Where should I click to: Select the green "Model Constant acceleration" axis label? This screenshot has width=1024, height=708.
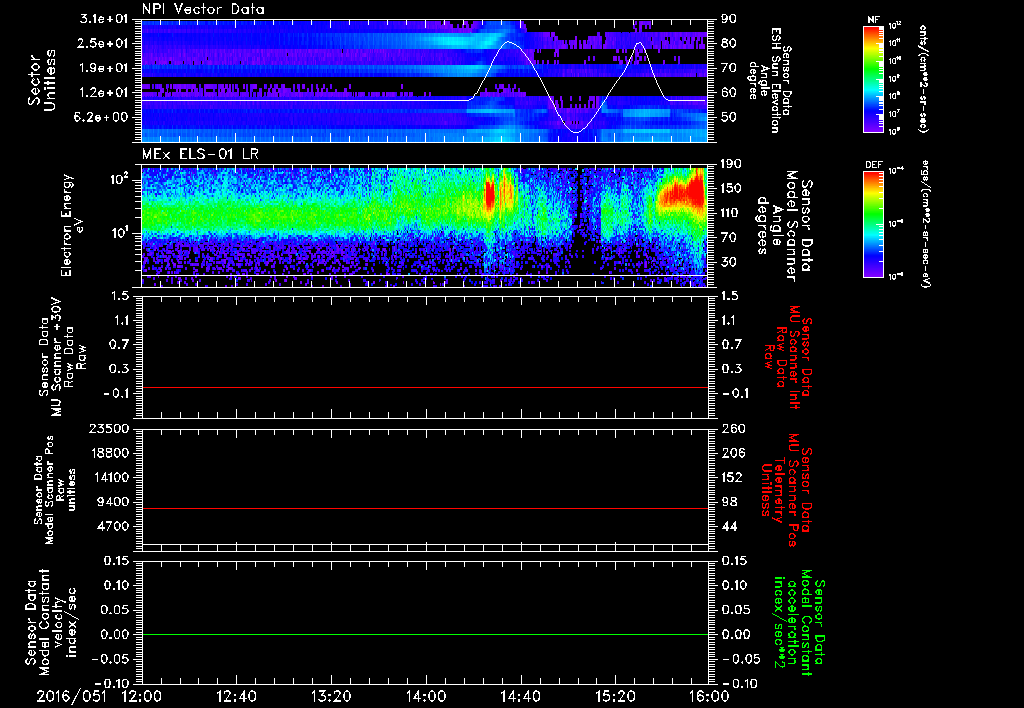(799, 620)
